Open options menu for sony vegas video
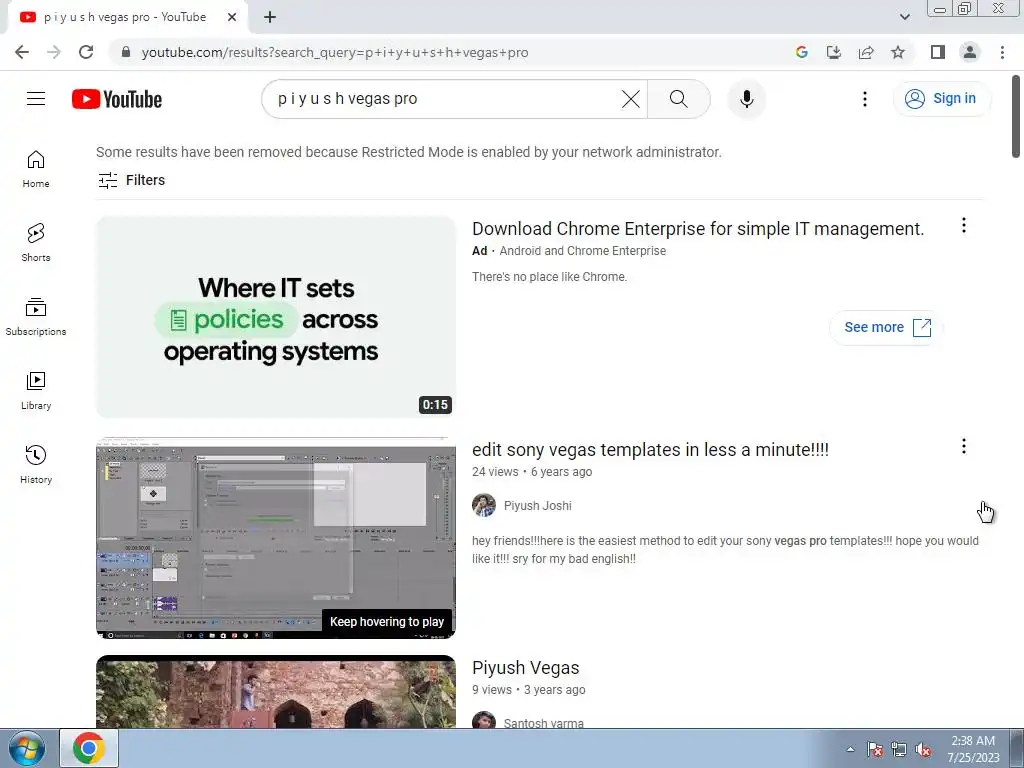1024x768 pixels. click(x=963, y=446)
